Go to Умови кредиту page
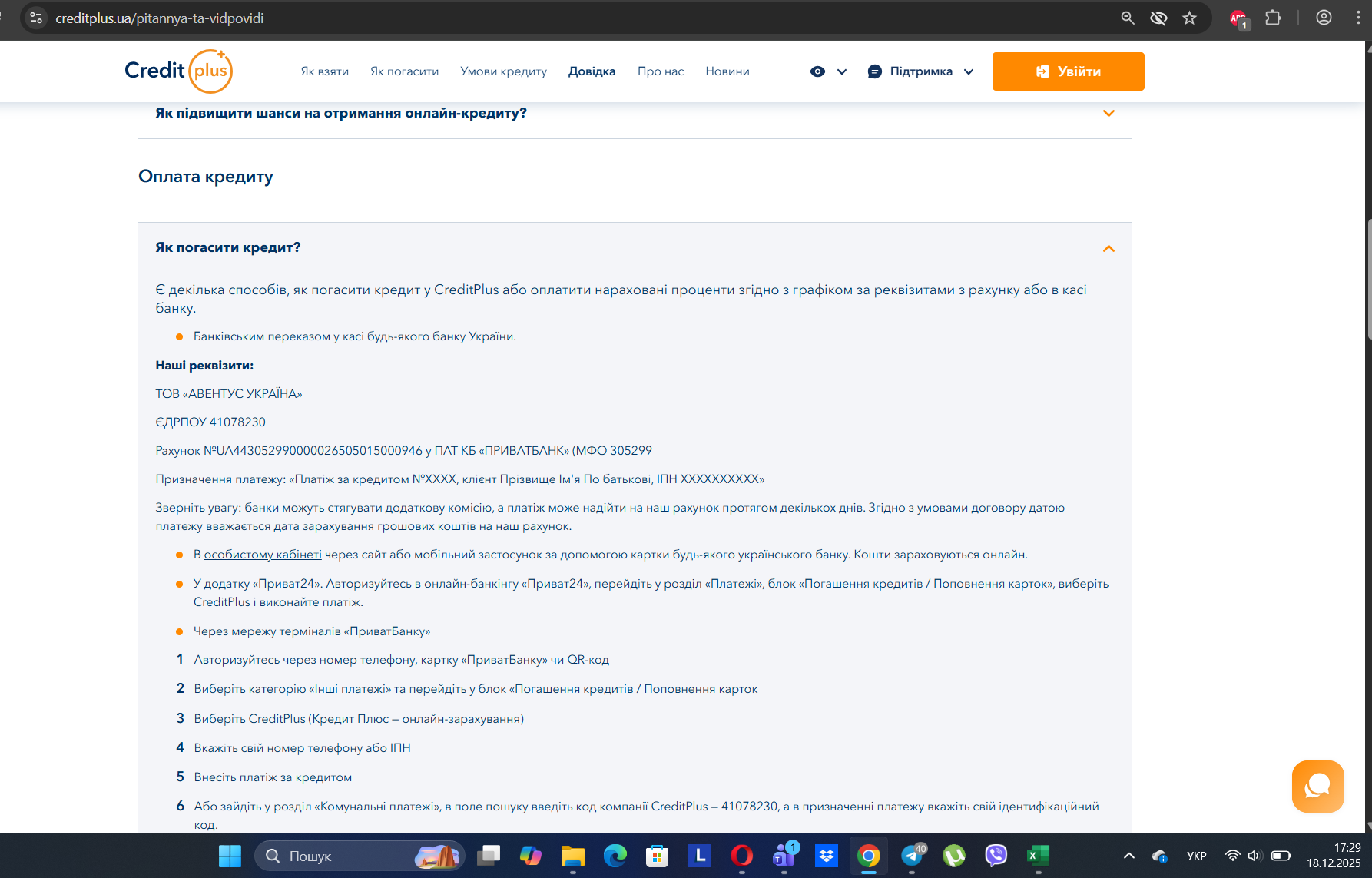The height and width of the screenshot is (878, 1372). click(x=503, y=71)
